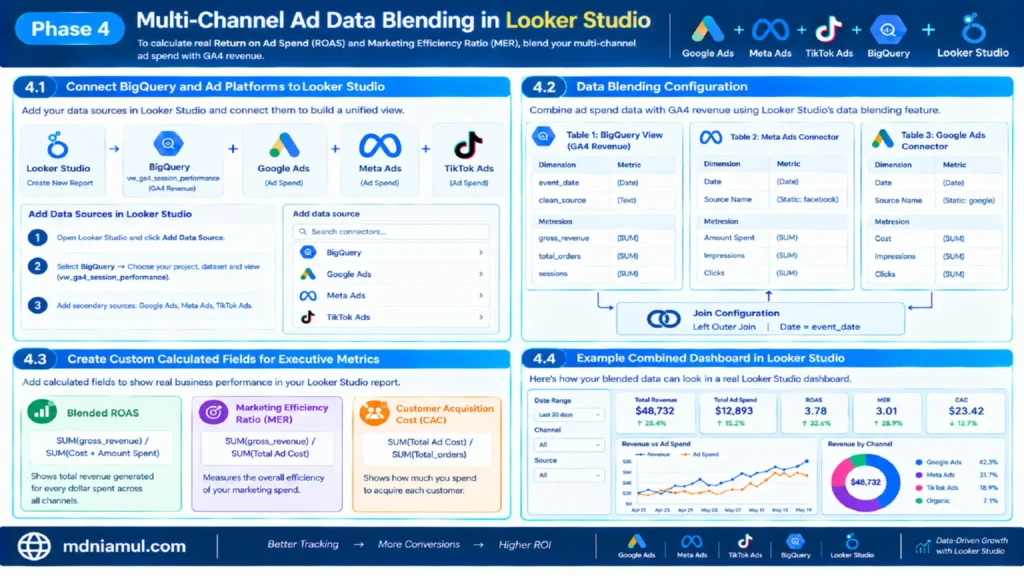Expand the Meta Ads connector row chevron

481,295
